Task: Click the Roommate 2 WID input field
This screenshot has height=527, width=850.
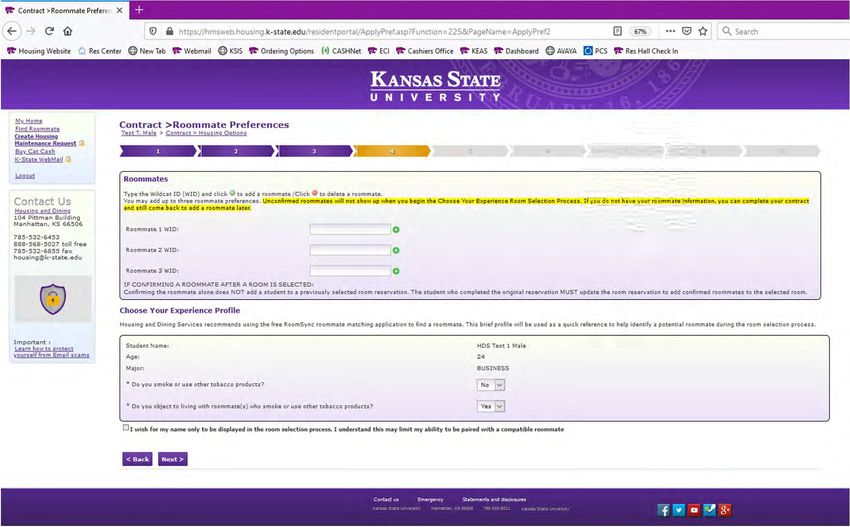Action: pyautogui.click(x=350, y=250)
